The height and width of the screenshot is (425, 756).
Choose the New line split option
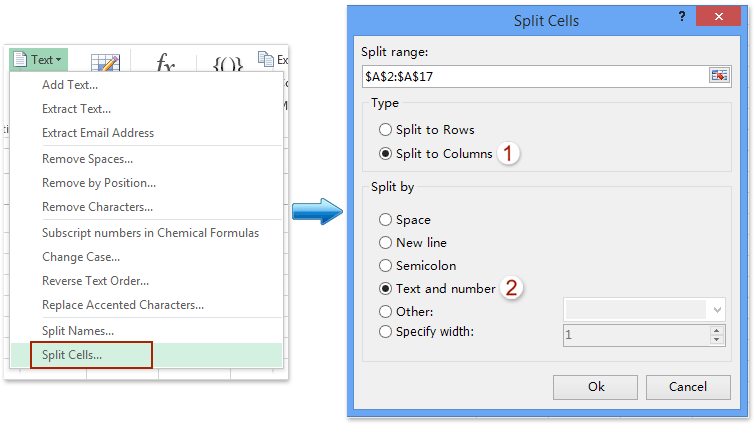tap(386, 243)
